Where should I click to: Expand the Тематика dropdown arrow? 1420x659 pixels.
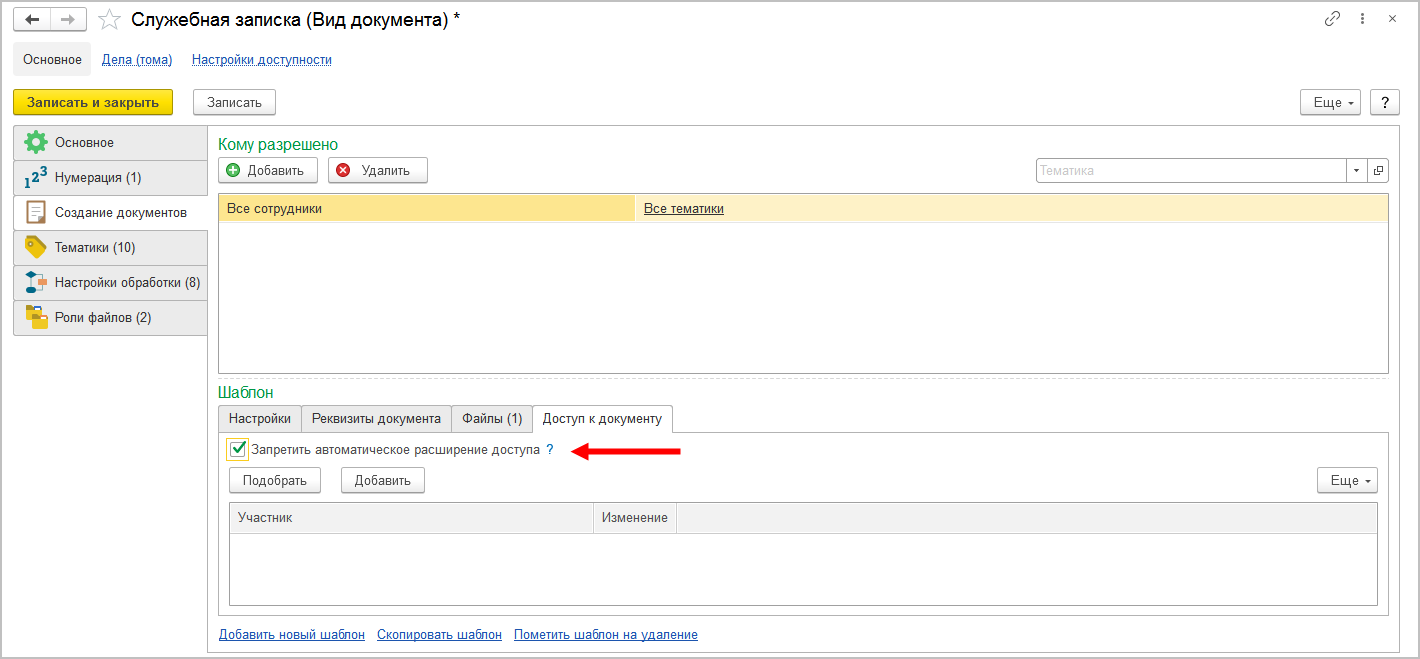tap(1357, 171)
